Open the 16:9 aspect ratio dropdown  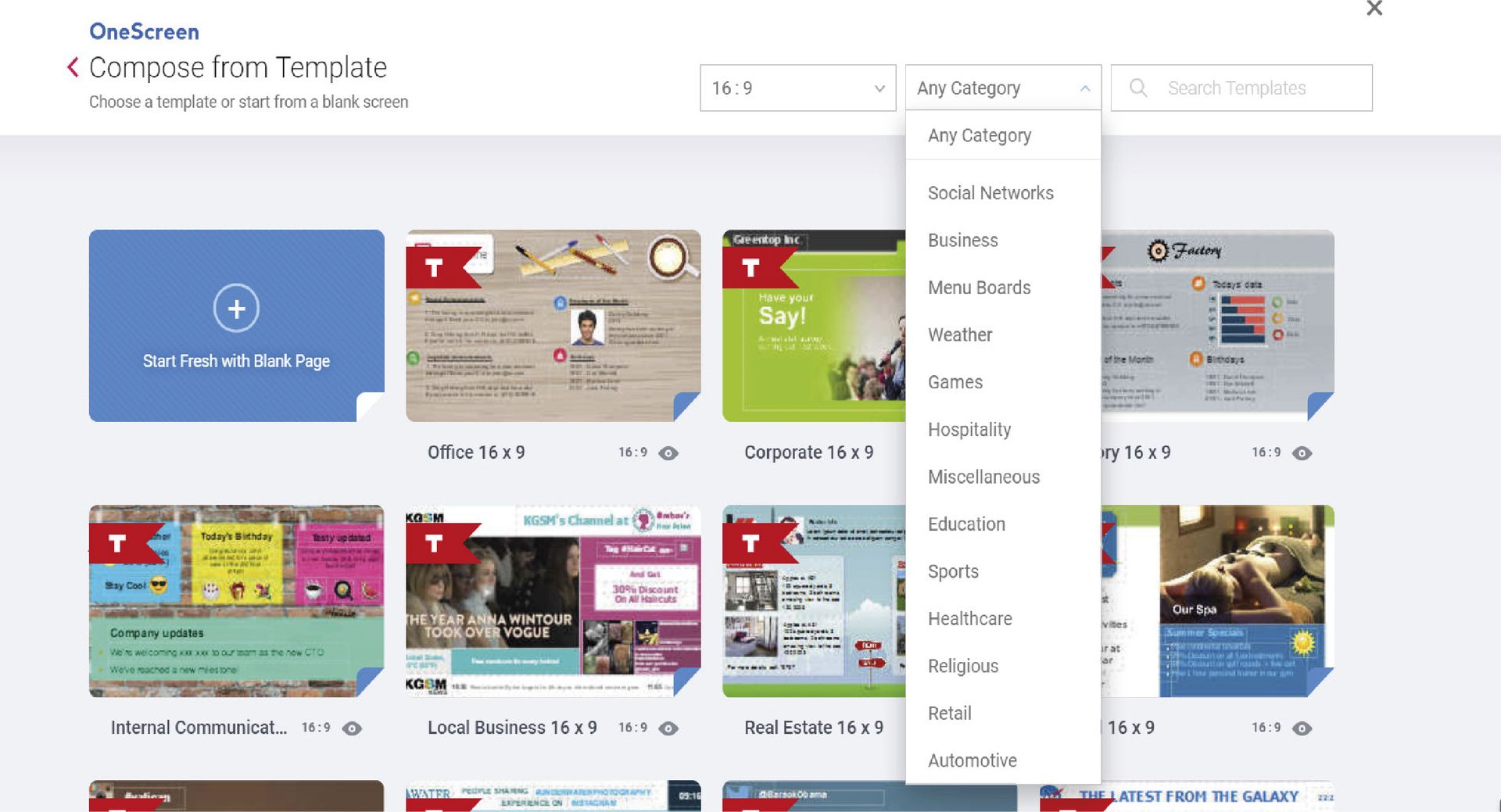click(797, 88)
